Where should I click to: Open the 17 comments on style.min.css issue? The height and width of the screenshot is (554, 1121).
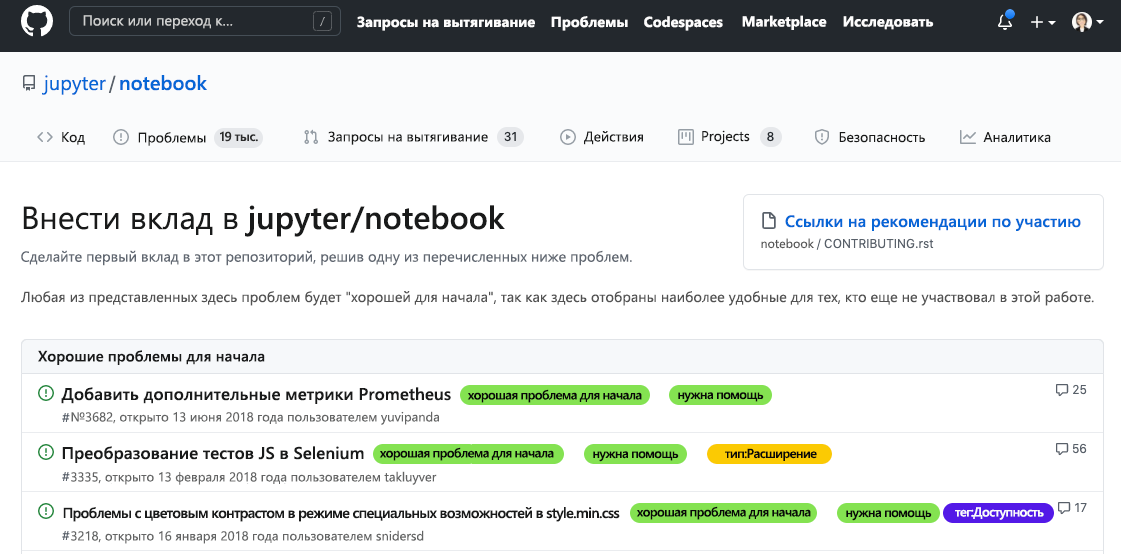pyautogui.click(x=1072, y=508)
